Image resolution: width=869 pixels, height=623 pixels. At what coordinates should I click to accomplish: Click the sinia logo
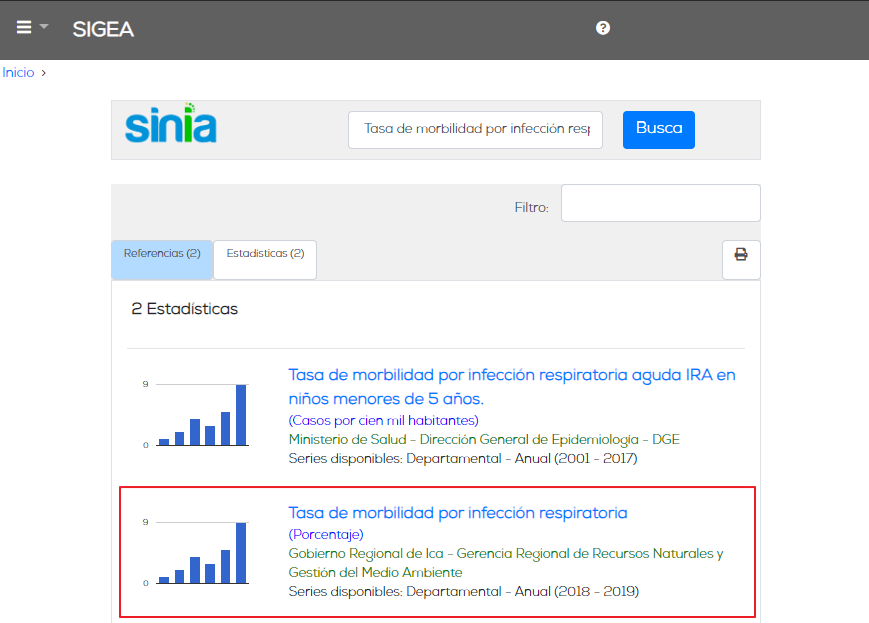171,123
